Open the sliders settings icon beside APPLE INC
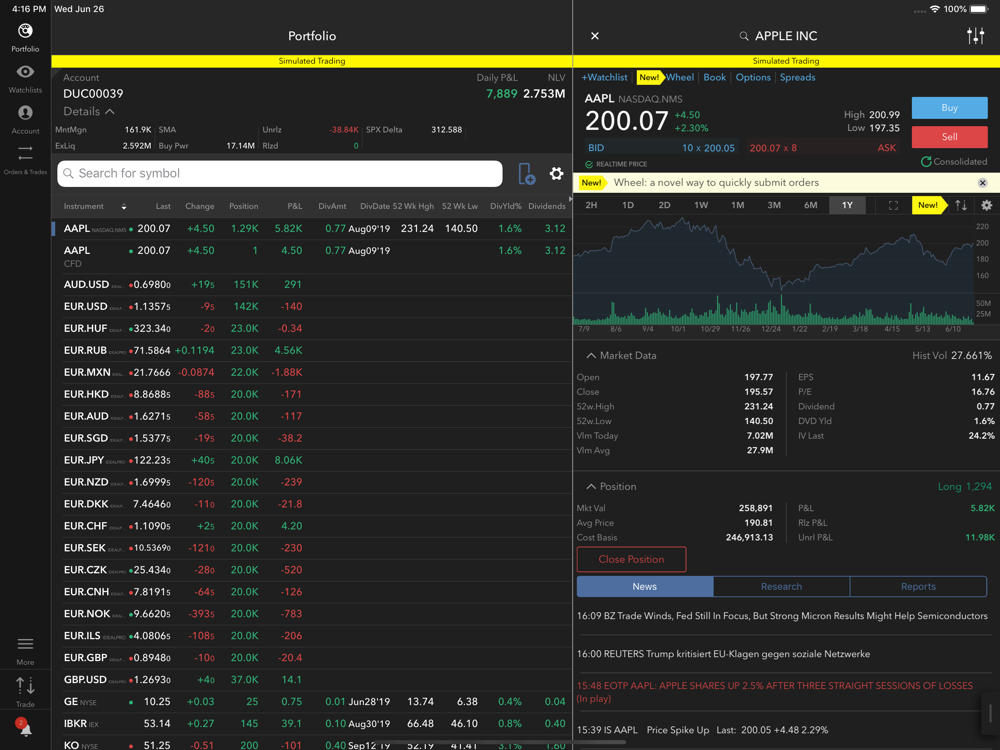1000x750 pixels. click(975, 36)
